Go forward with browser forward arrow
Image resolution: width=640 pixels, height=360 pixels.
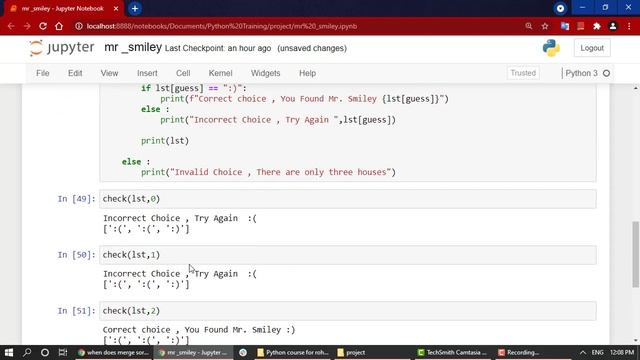27,26
